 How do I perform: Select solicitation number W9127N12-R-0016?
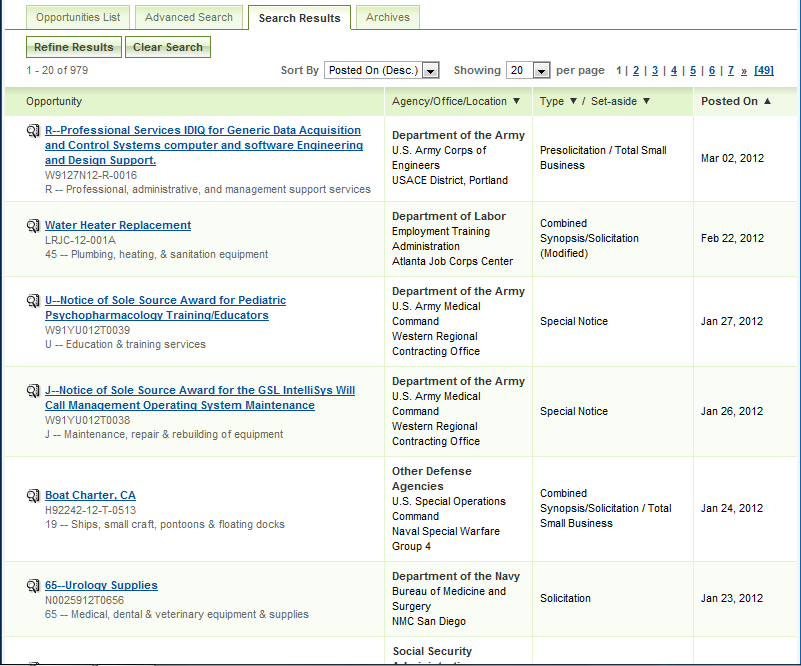point(91,175)
